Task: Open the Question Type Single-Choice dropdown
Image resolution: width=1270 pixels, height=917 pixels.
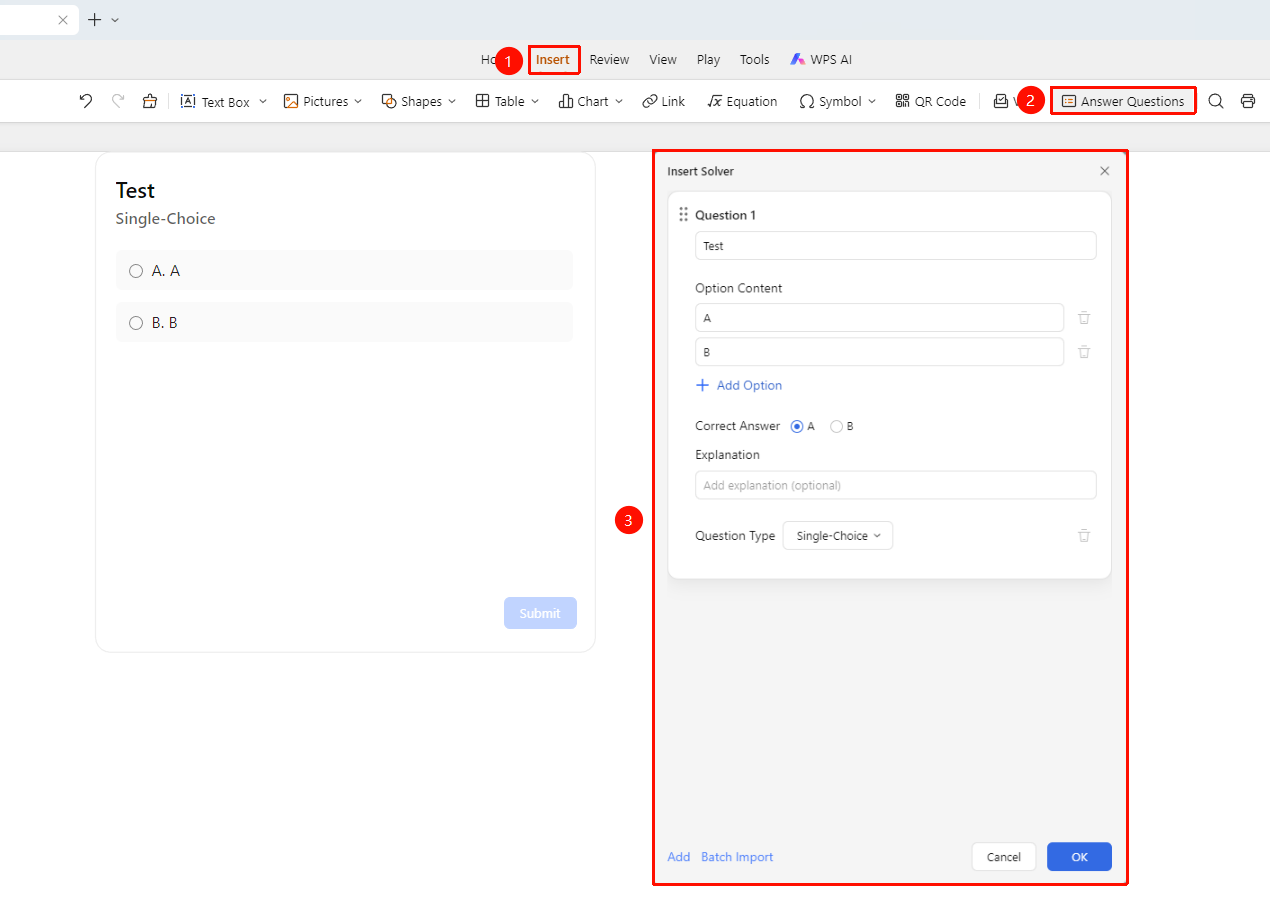Action: point(838,536)
